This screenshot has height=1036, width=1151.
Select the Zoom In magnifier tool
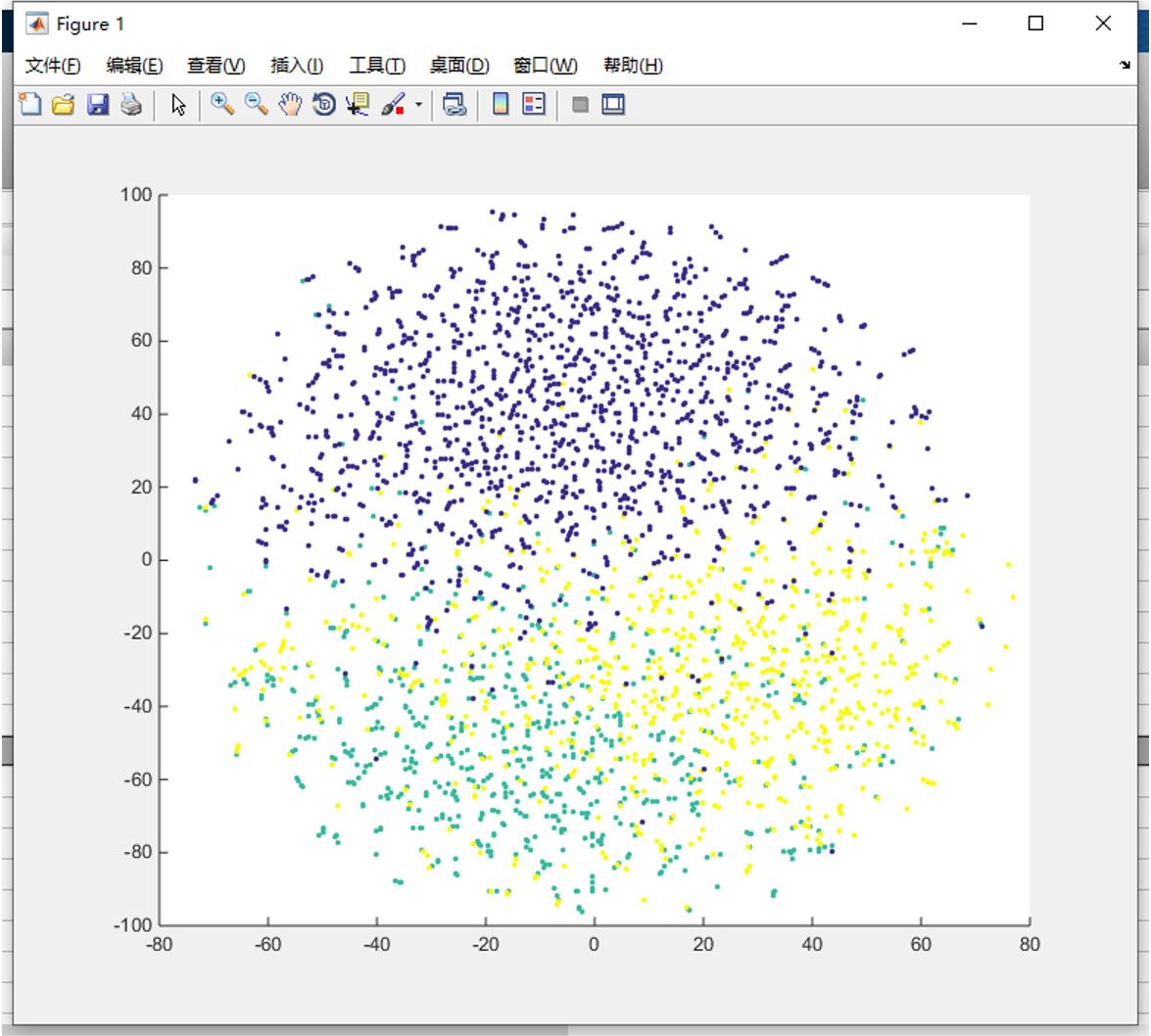[222, 105]
